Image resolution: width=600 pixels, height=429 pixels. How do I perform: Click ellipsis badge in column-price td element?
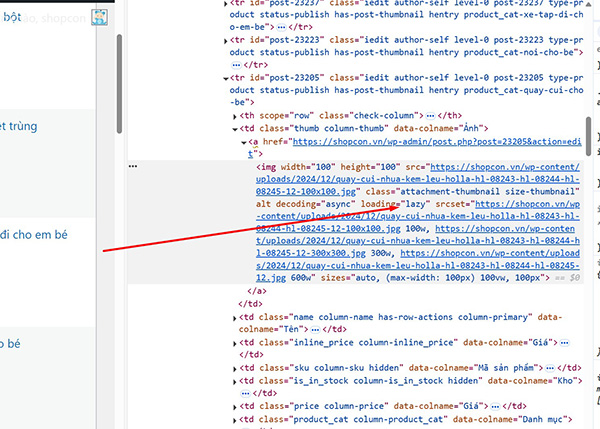coord(495,406)
